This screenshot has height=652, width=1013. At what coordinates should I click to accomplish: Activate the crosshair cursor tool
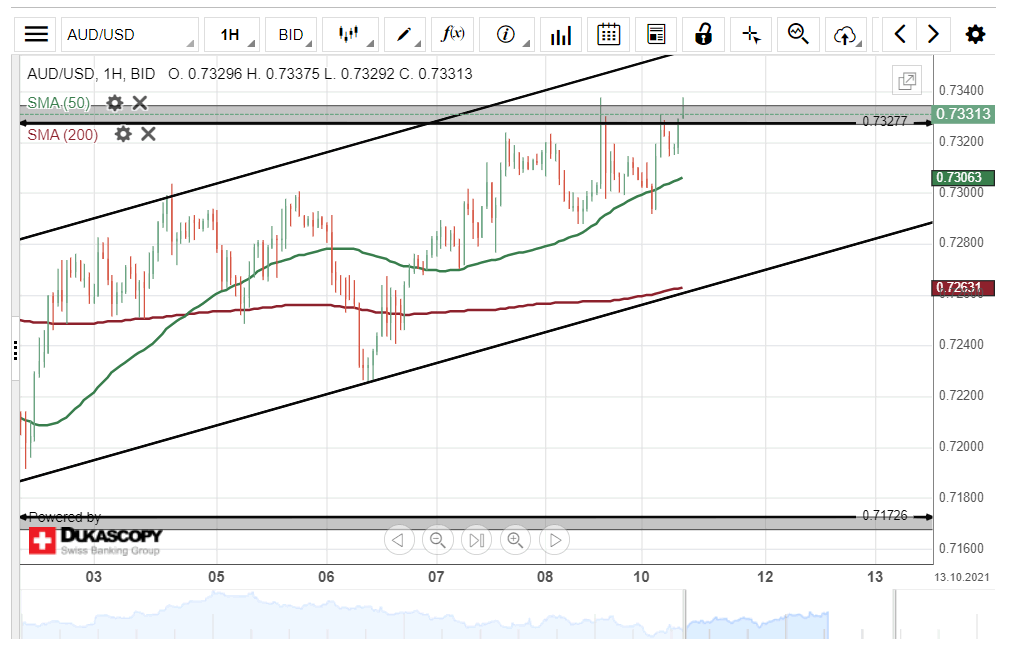751,34
